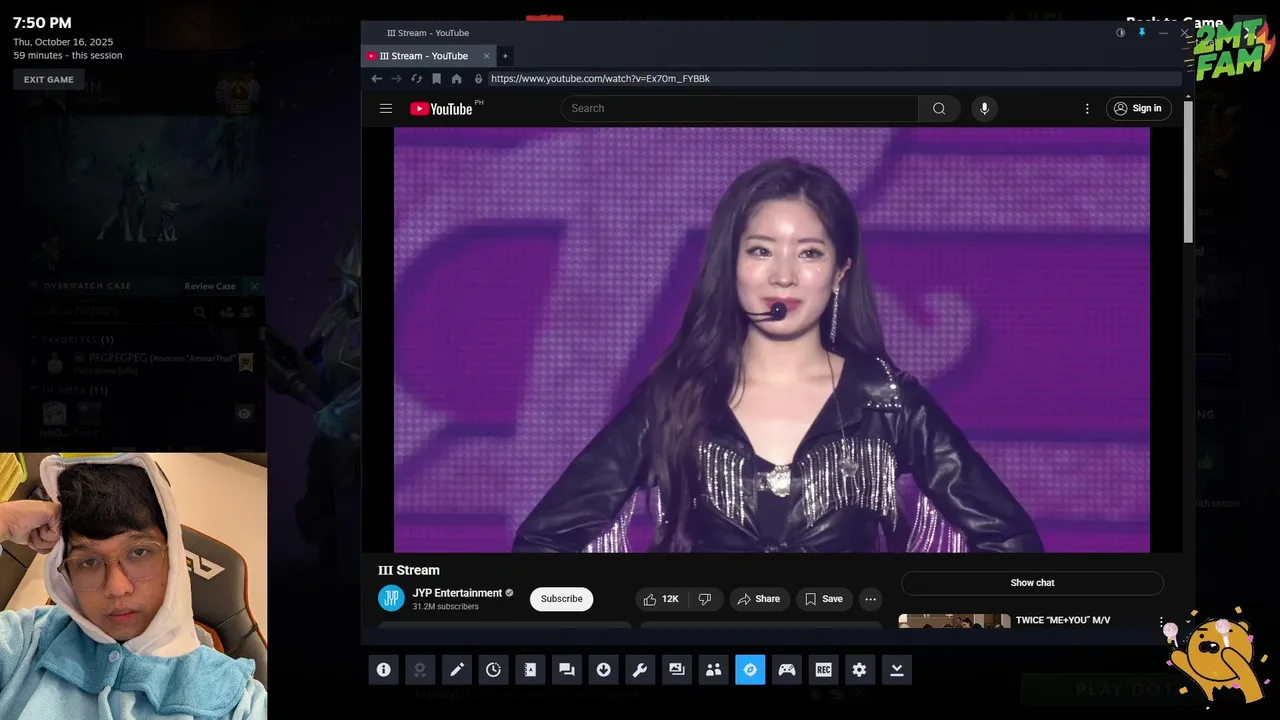Like the video with 12K likes
The image size is (1280, 720).
coord(661,599)
